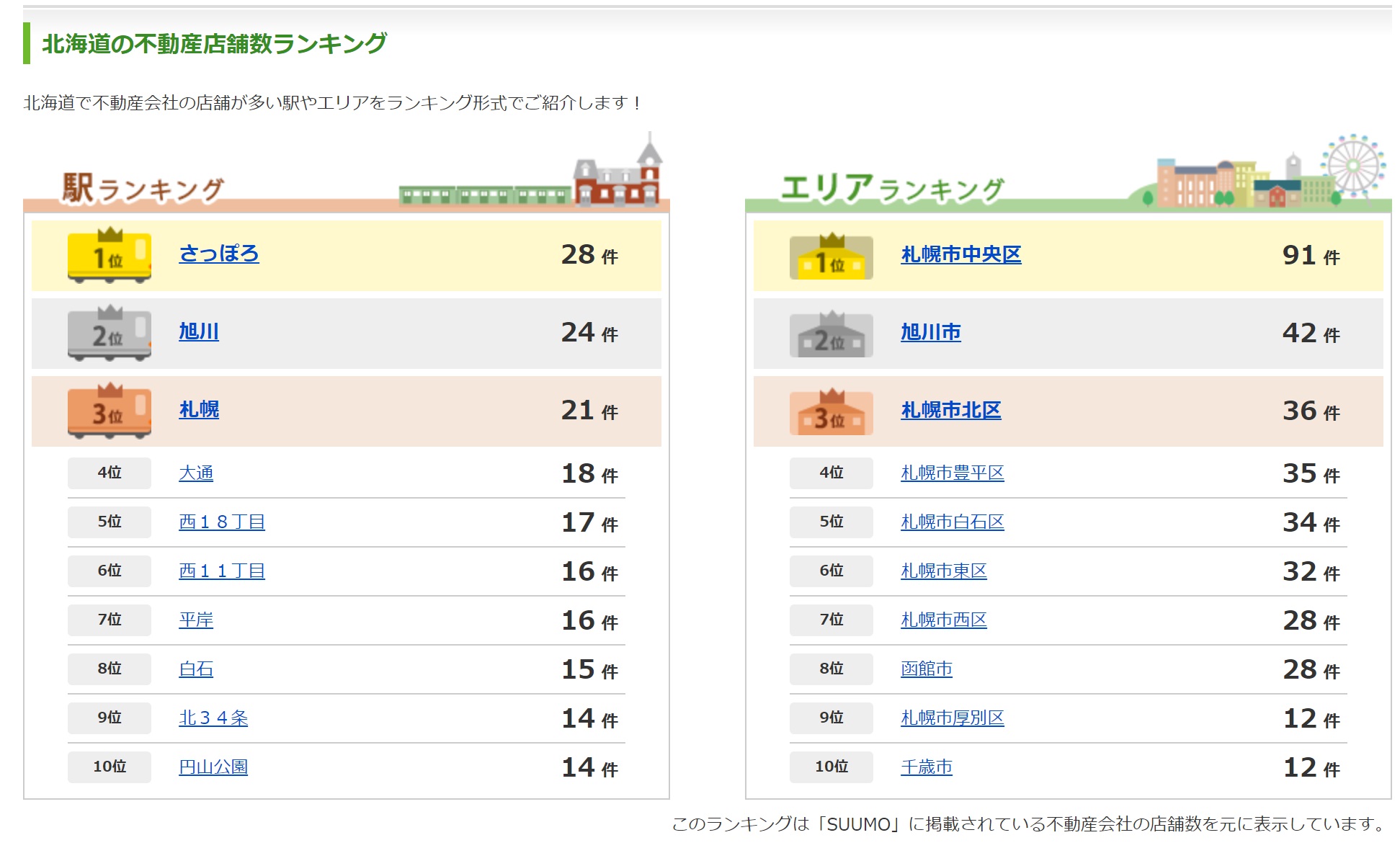Open the 札幌市中央区 area link
1400x848 pixels.
(x=960, y=254)
